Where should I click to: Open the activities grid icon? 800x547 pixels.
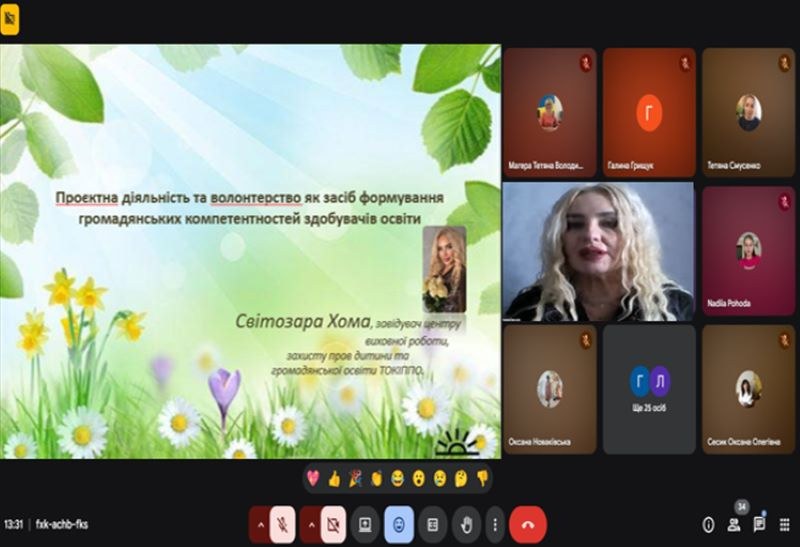click(785, 524)
